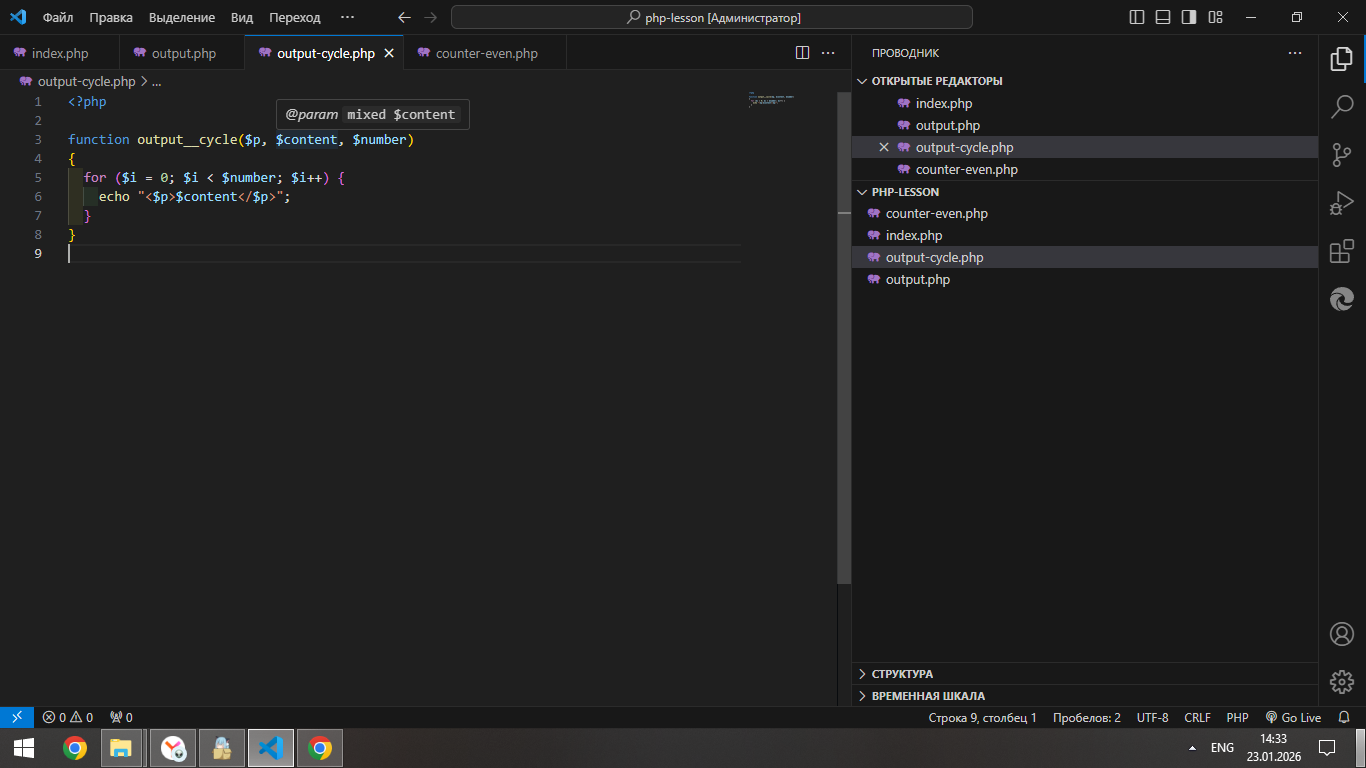Click the split editor right icon
Image resolution: width=1366 pixels, height=768 pixels.
(802, 53)
